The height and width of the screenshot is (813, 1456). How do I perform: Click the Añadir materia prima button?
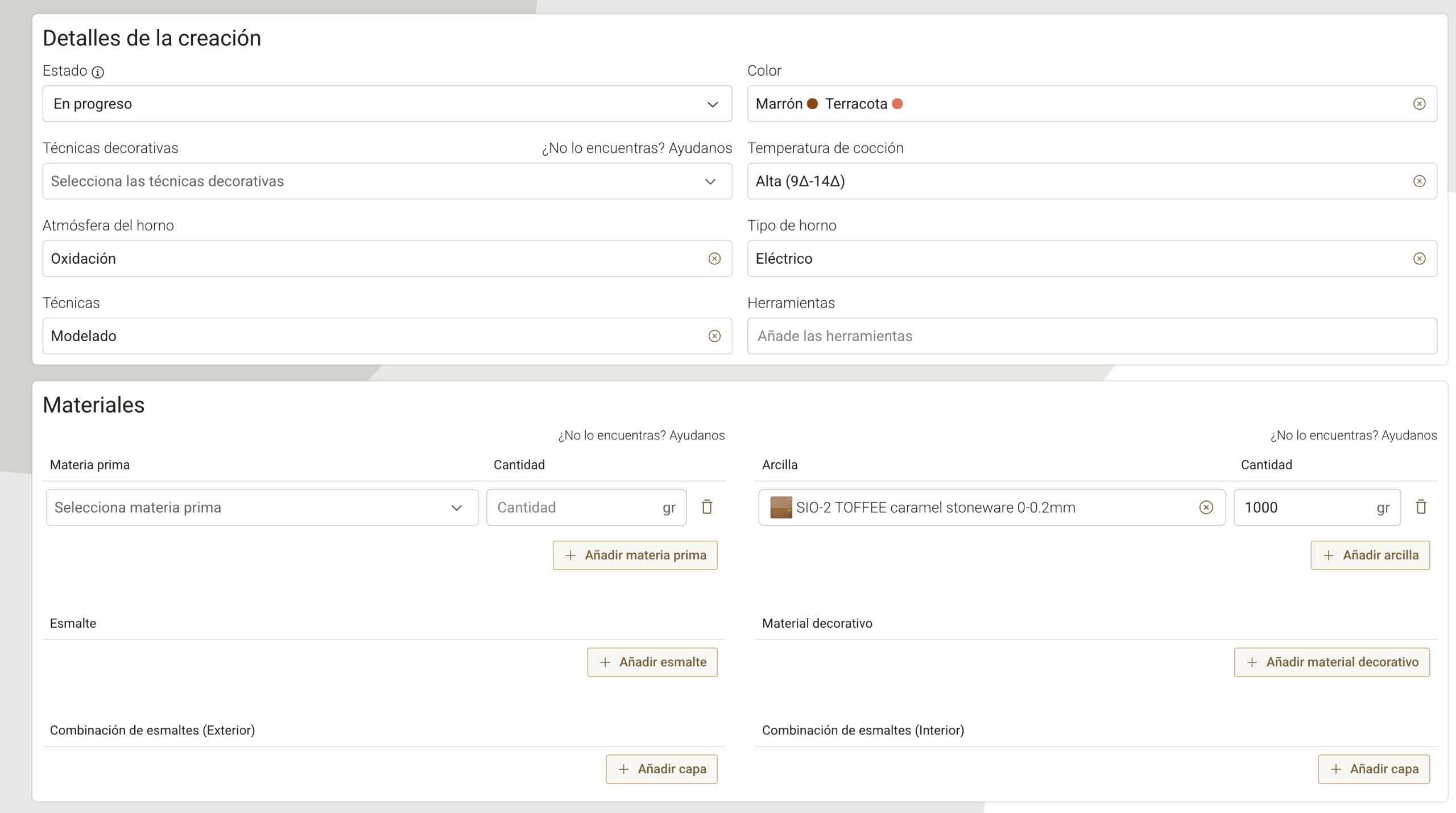point(635,555)
